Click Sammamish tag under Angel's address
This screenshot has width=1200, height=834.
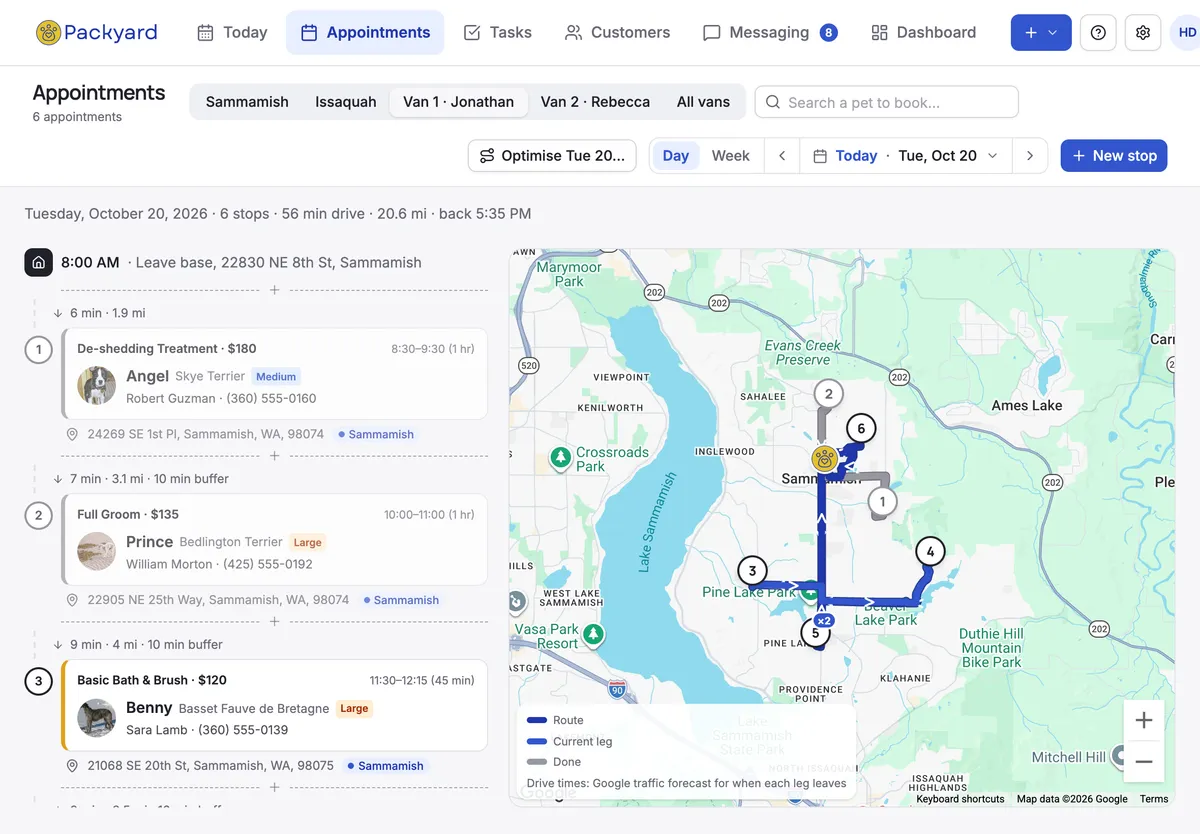click(376, 435)
